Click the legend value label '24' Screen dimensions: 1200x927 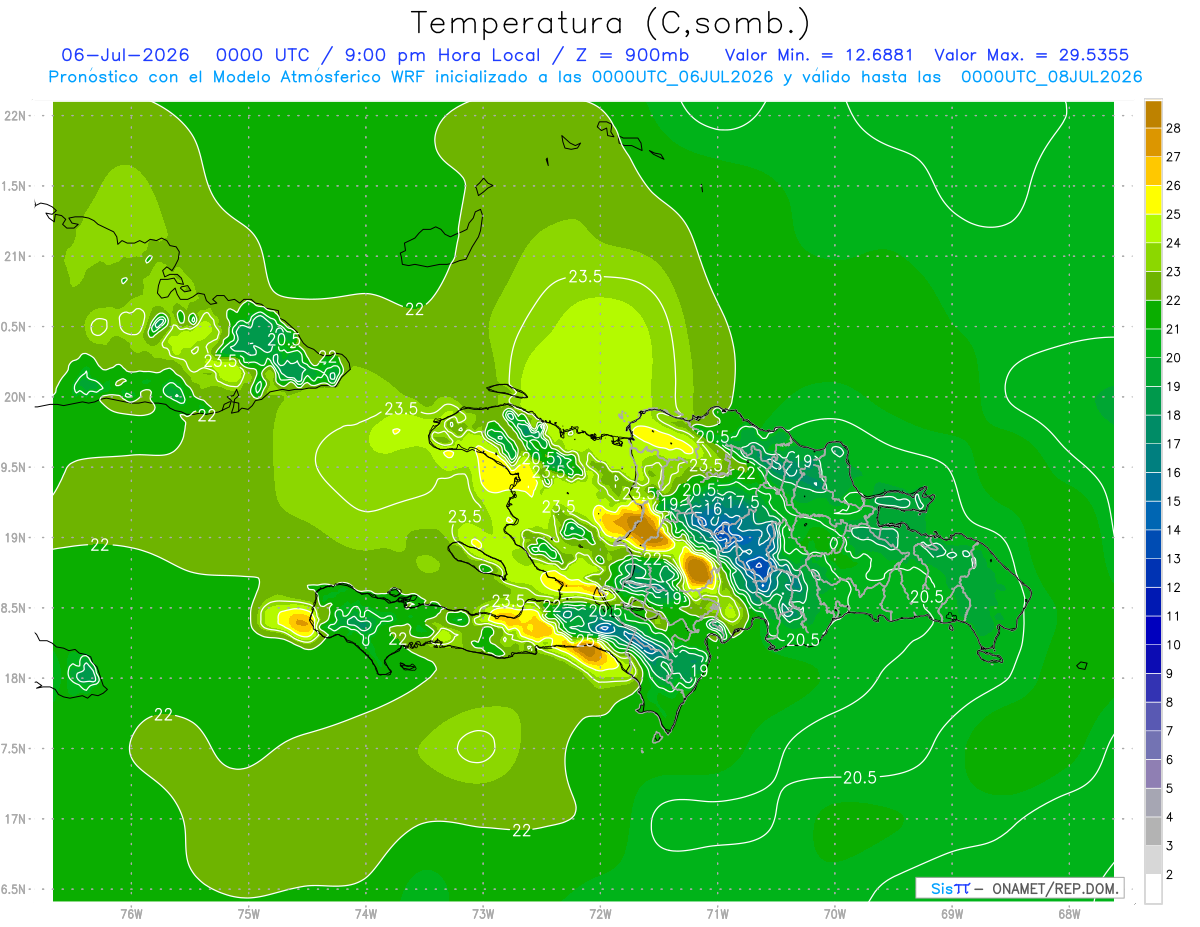click(x=1174, y=243)
